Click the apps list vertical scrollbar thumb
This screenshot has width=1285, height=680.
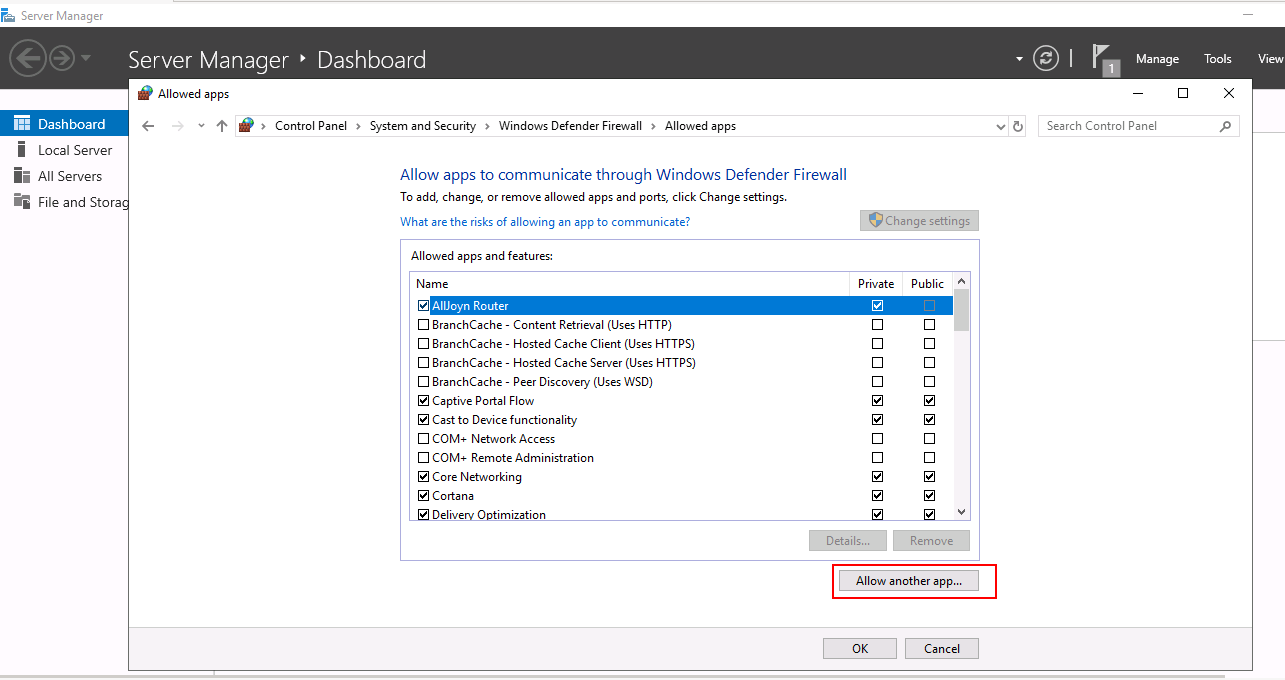tap(961, 310)
